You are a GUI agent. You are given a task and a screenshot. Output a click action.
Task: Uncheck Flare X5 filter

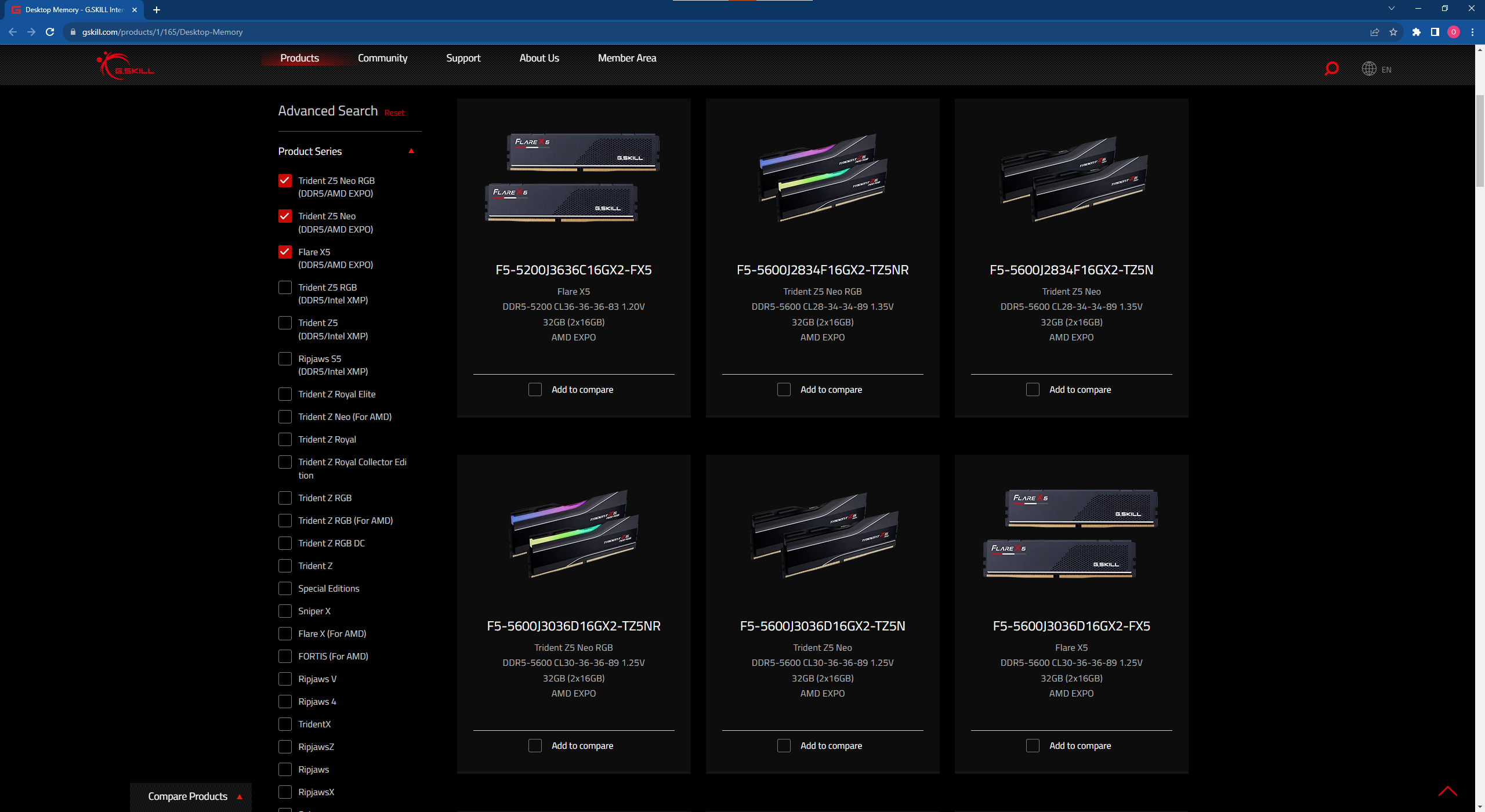pyautogui.click(x=285, y=252)
